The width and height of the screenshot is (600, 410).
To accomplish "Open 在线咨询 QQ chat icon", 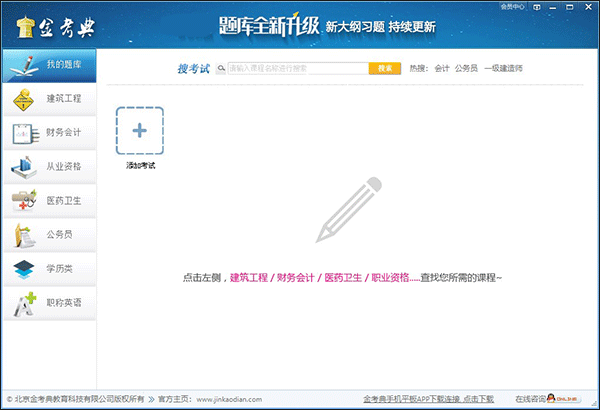I will 564,399.
